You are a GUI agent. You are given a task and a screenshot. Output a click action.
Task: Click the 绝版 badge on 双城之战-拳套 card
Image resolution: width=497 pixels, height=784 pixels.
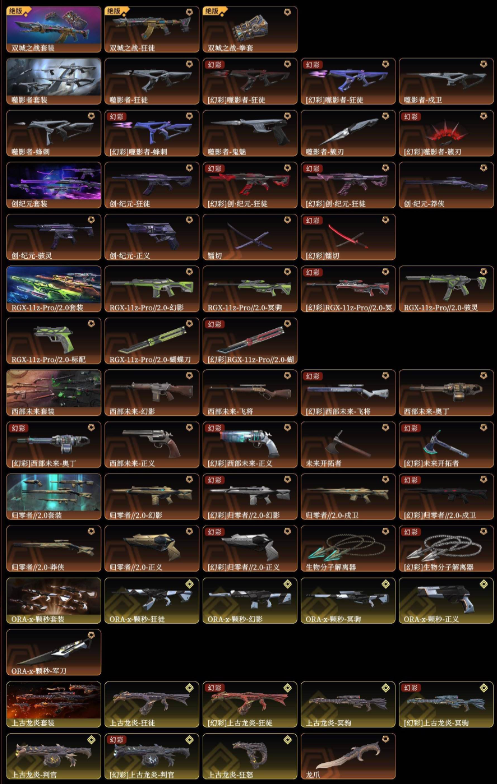point(214,10)
